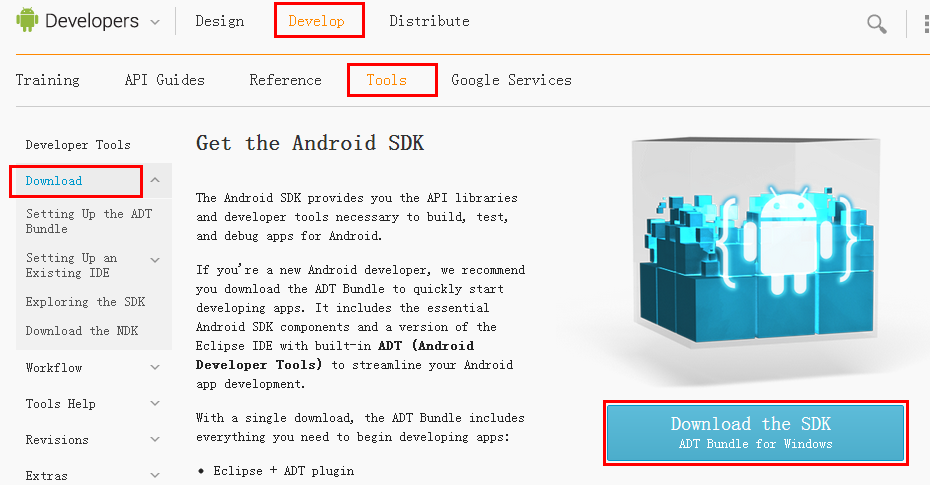Open Download the NDK page

click(x=82, y=331)
